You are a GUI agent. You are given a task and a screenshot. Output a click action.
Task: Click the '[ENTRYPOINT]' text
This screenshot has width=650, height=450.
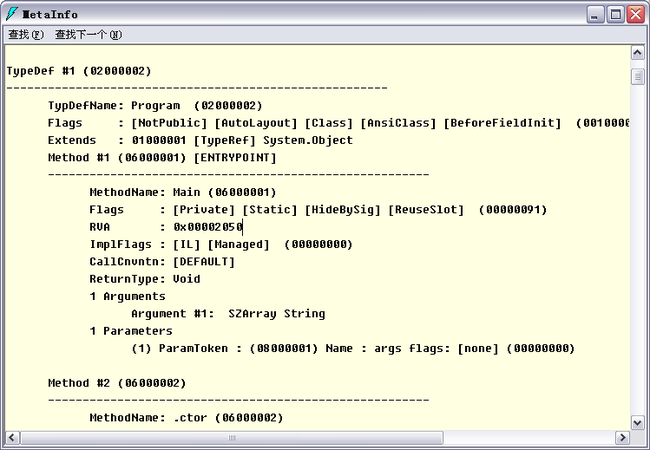235,158
